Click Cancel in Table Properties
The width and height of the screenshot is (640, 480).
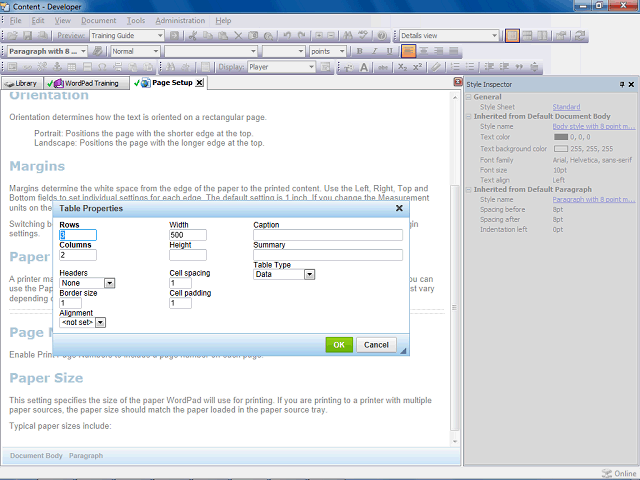(376, 345)
